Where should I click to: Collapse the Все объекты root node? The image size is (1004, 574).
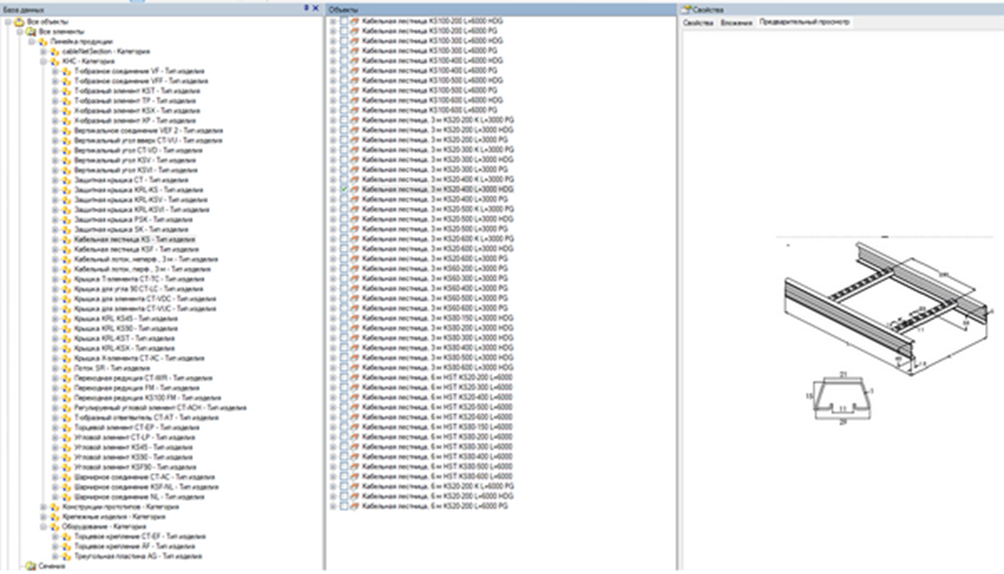click(8, 22)
